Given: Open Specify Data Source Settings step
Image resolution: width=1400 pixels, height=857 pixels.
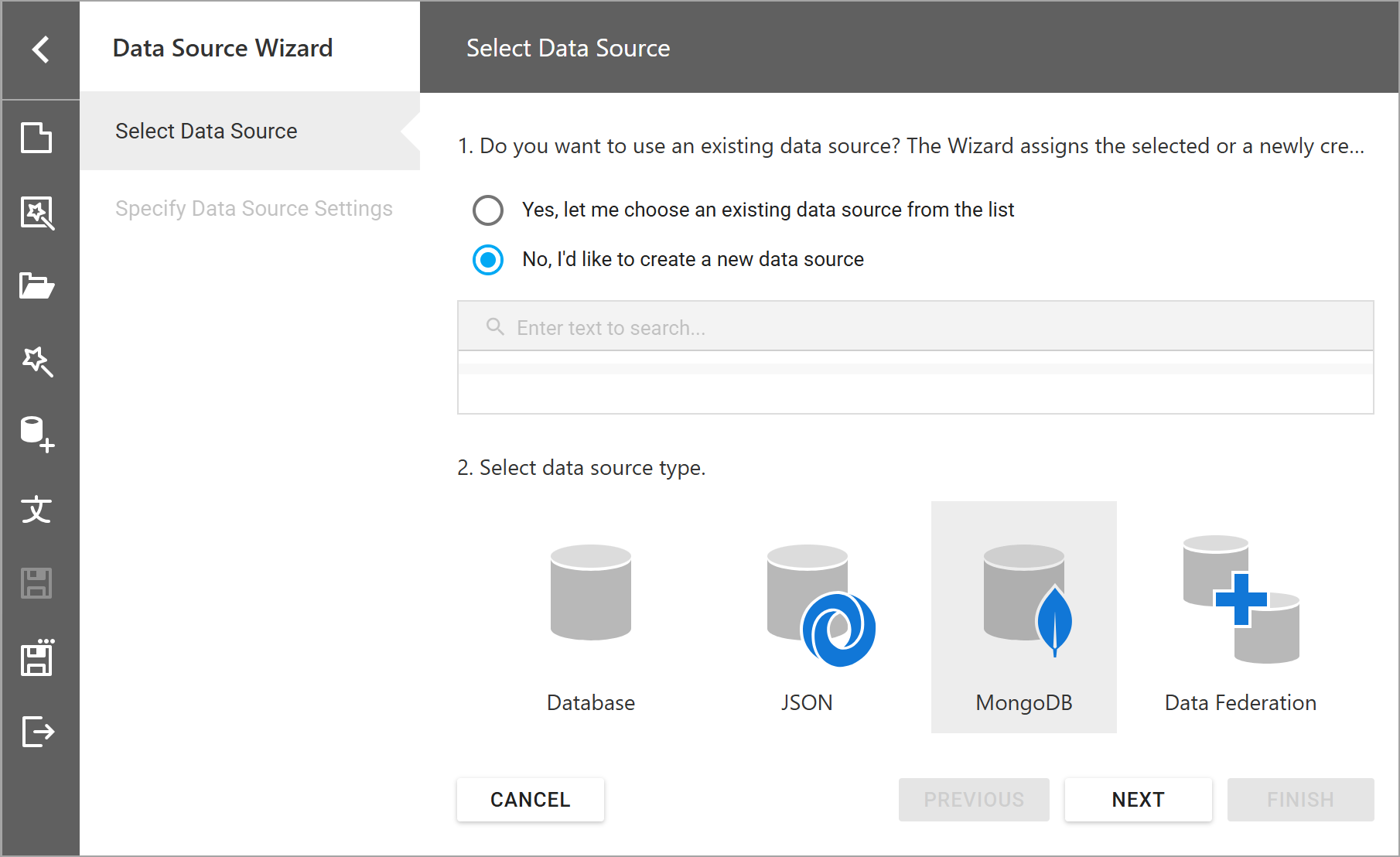Looking at the screenshot, I should point(254,208).
